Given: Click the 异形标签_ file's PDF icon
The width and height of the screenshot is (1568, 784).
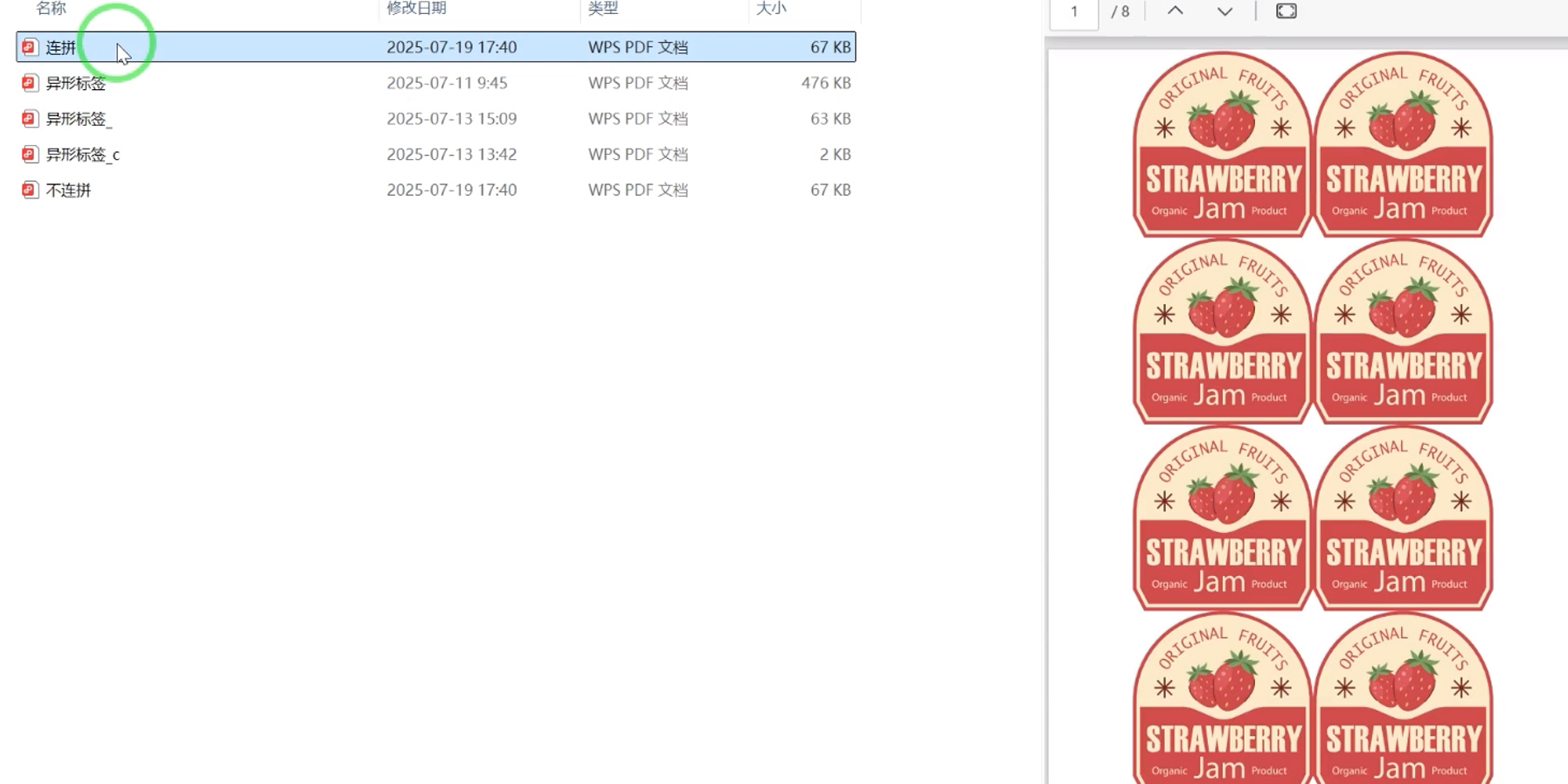Looking at the screenshot, I should pos(30,119).
